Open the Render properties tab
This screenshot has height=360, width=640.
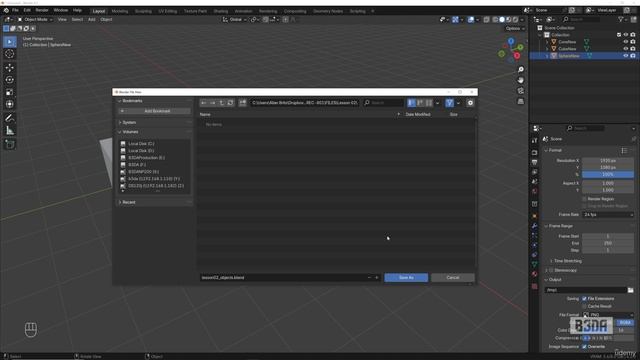pyautogui.click(x=534, y=153)
